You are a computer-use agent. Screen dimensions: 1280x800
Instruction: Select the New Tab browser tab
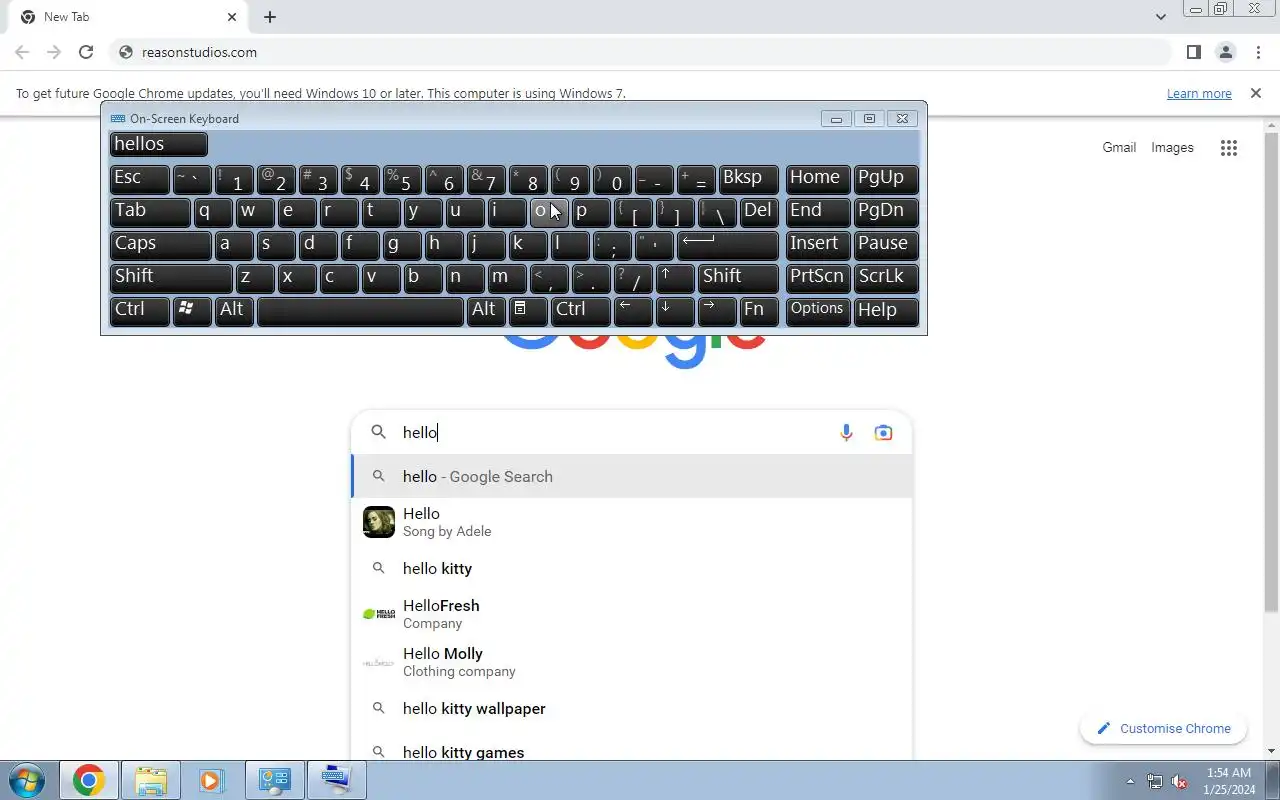pos(126,17)
